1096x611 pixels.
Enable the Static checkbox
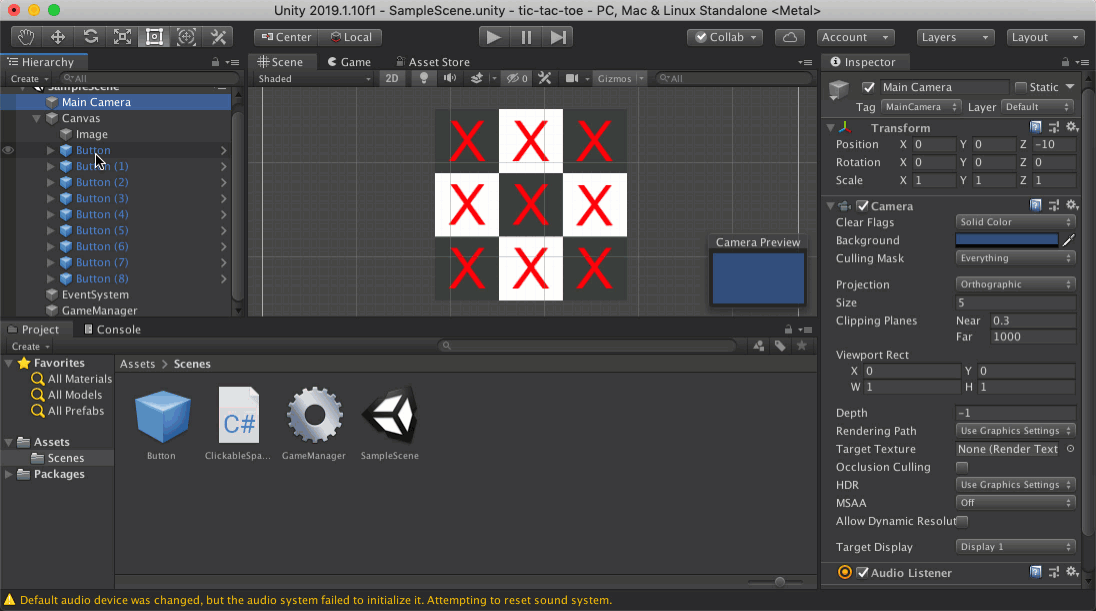point(1021,87)
